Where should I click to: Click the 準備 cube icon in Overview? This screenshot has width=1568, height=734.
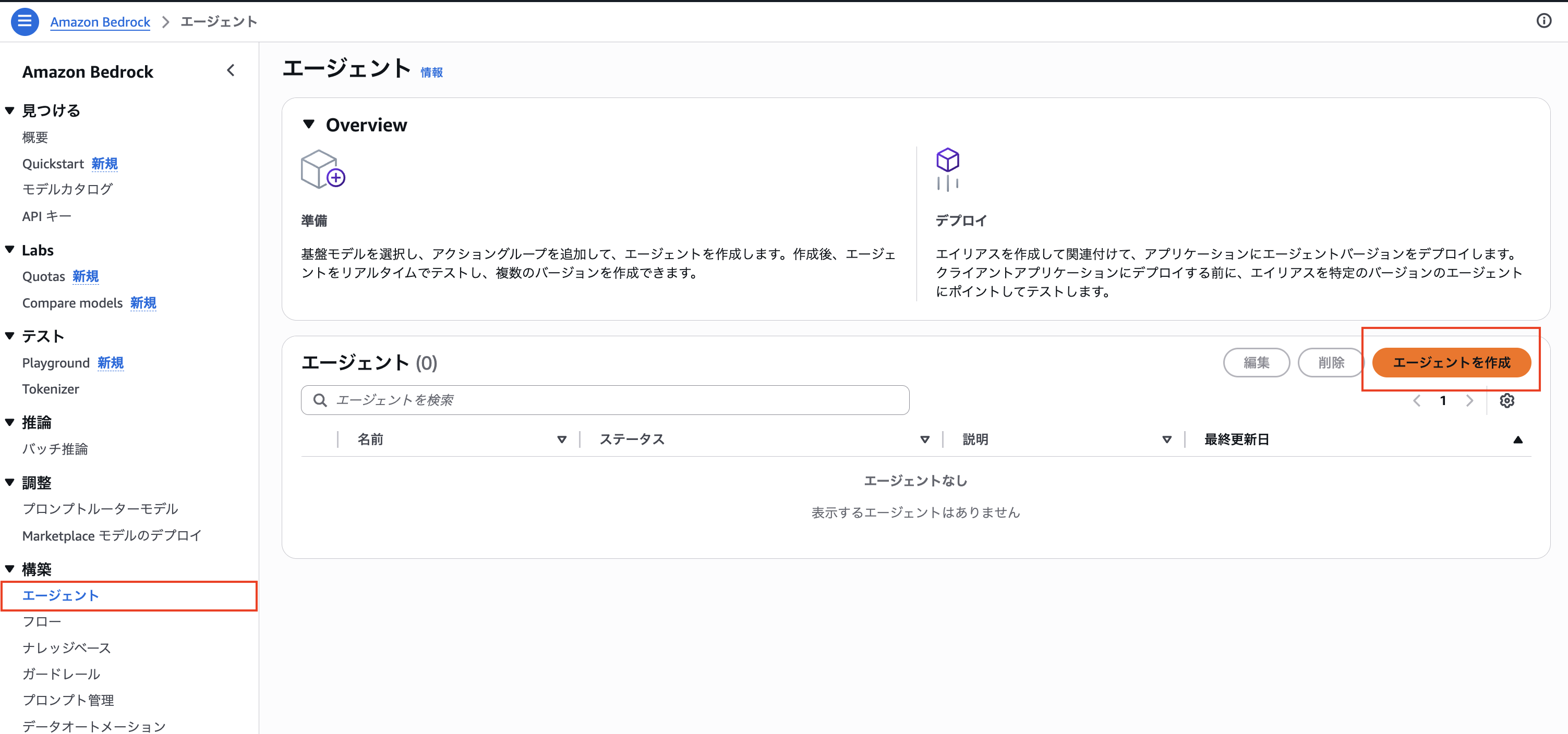pyautogui.click(x=322, y=169)
